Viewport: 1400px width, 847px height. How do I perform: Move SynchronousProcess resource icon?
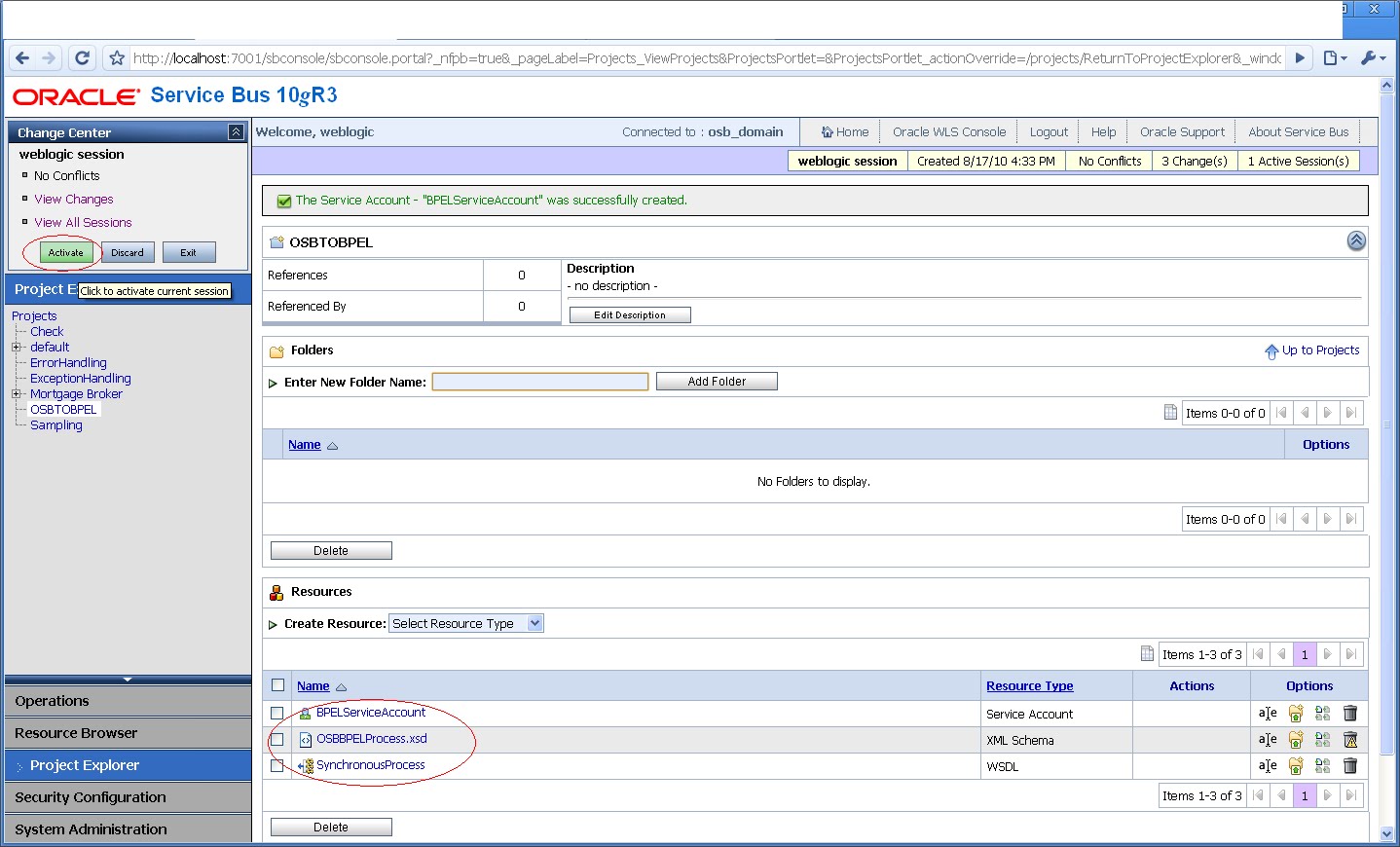click(x=1296, y=766)
